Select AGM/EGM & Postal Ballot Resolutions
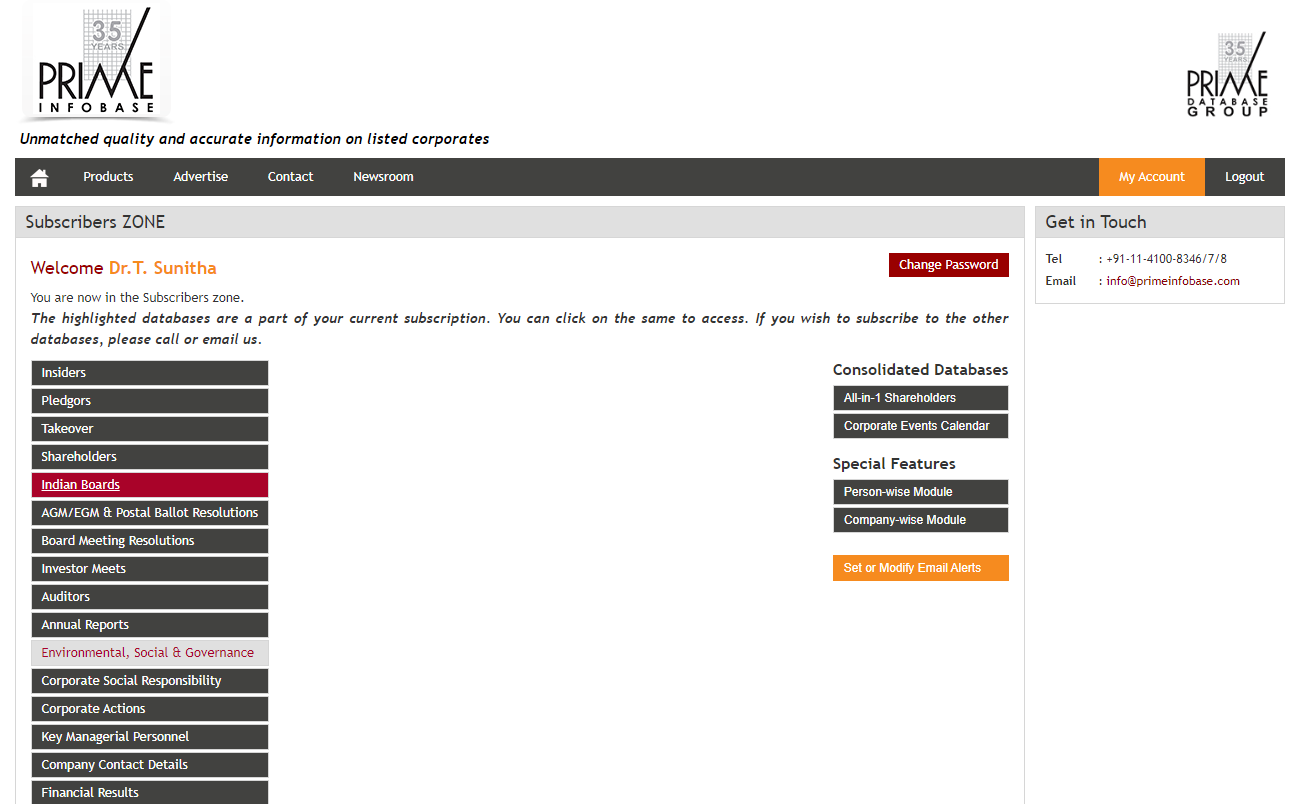 click(149, 513)
